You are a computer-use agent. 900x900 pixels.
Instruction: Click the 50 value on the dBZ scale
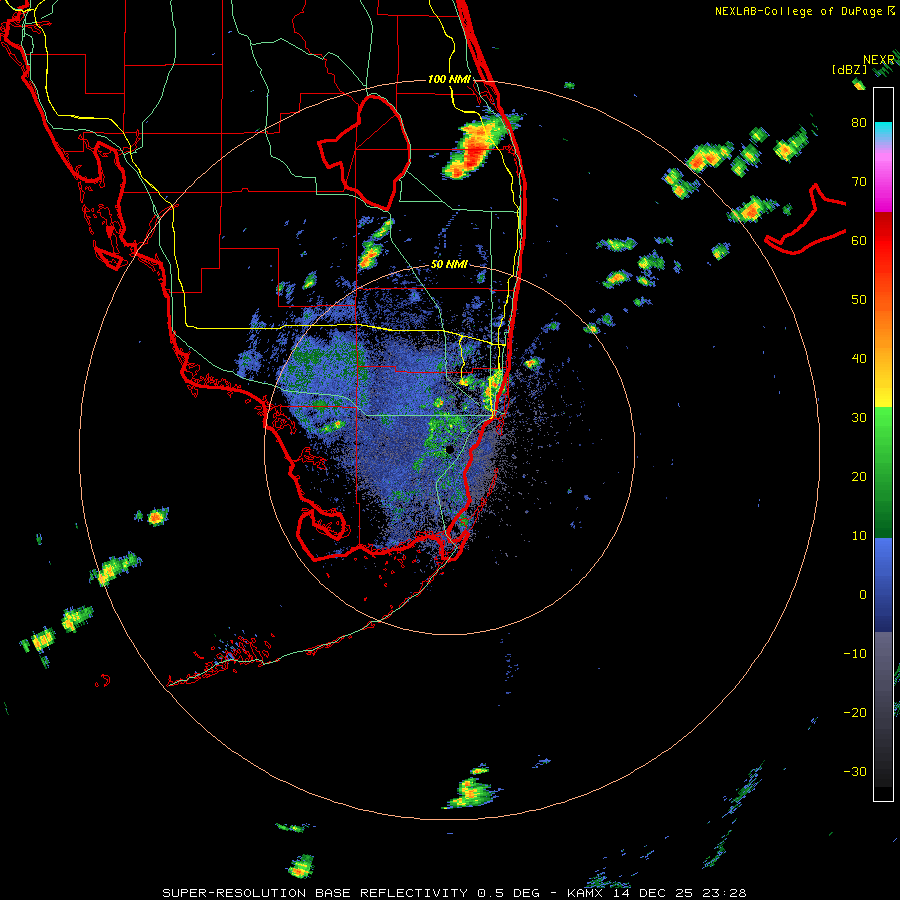(859, 300)
